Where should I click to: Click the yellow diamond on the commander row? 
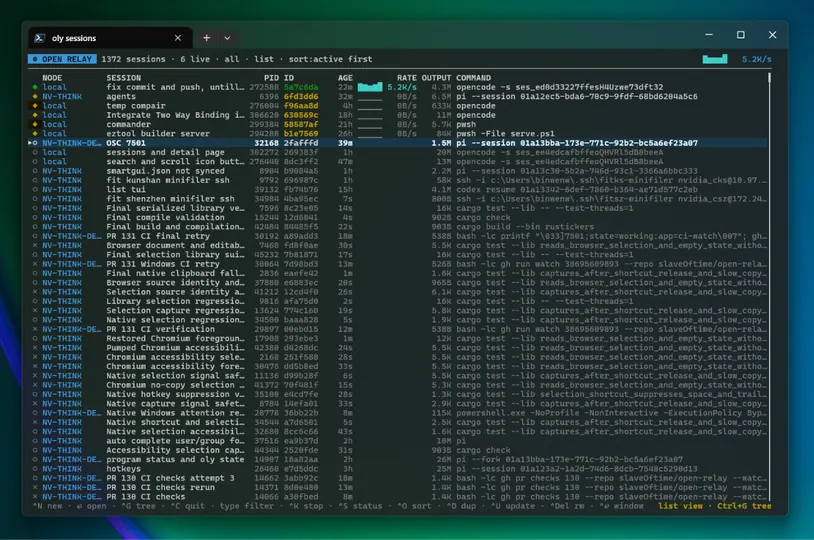click(35, 125)
